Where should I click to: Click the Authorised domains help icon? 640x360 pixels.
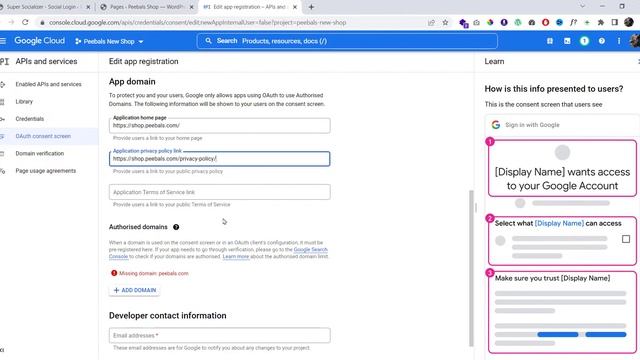[x=176, y=227]
